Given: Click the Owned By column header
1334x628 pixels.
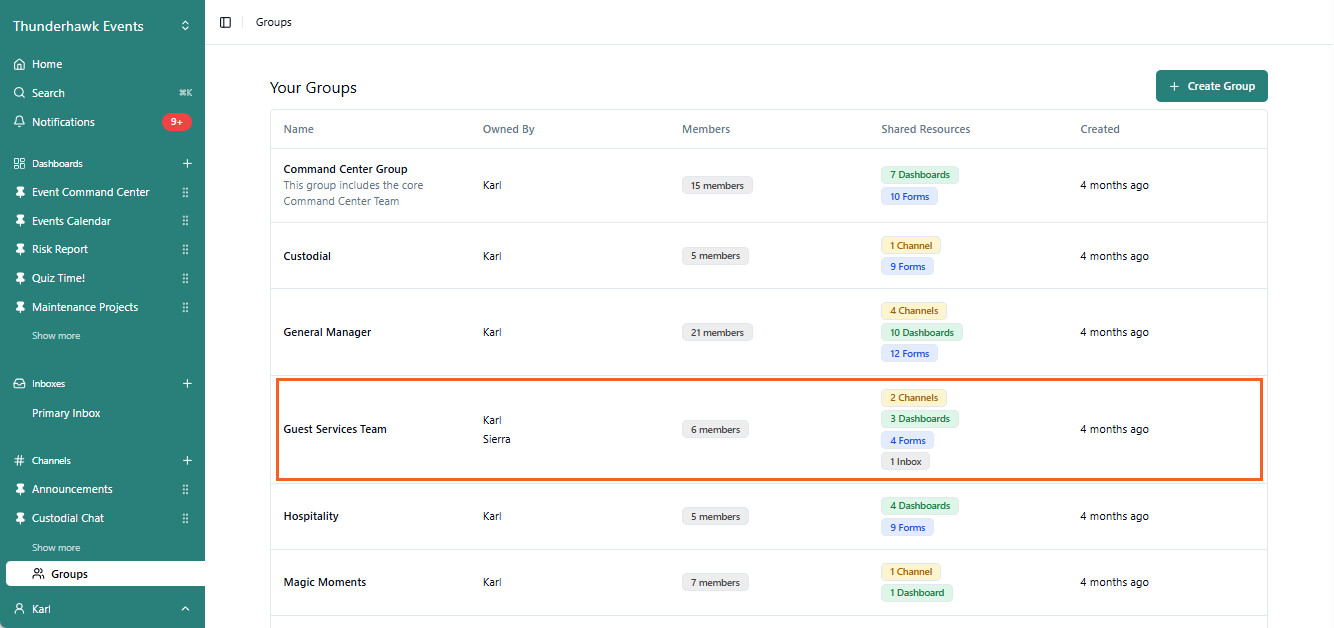Looking at the screenshot, I should pyautogui.click(x=508, y=129).
